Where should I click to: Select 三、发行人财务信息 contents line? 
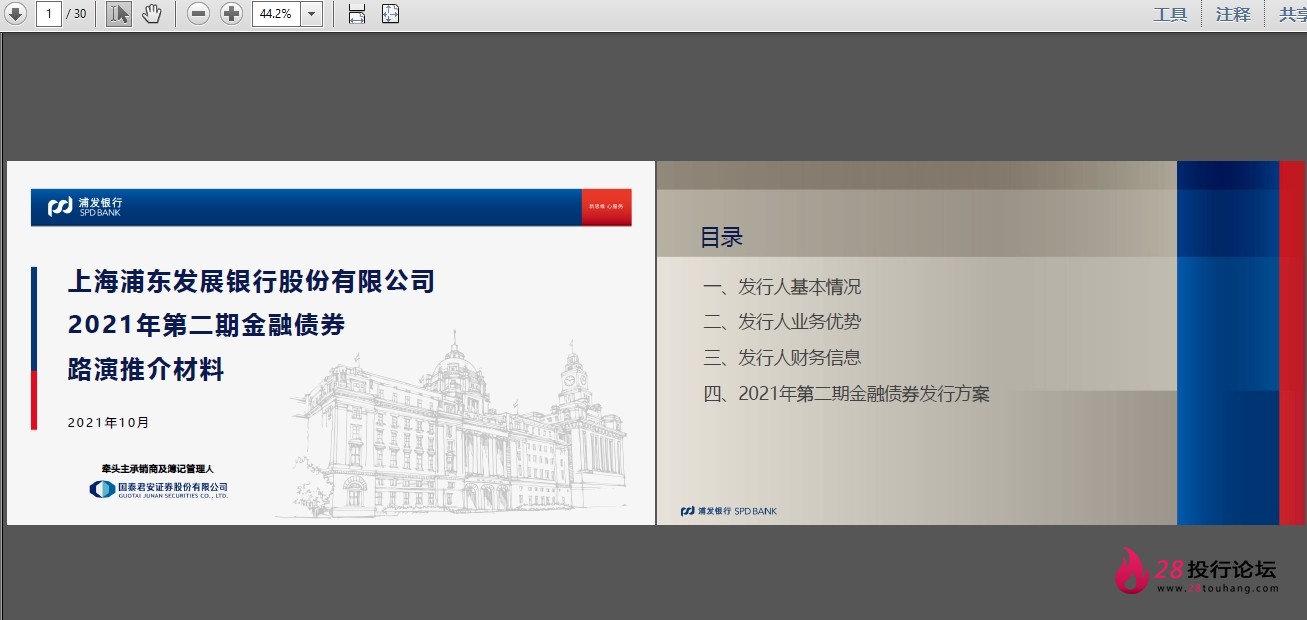coord(782,357)
